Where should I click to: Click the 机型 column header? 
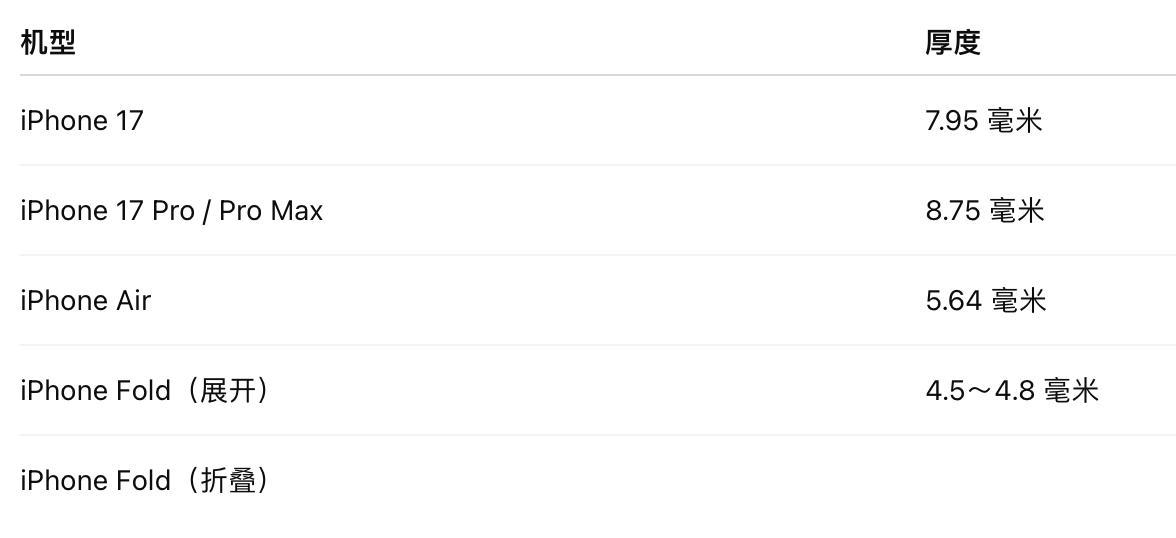point(47,42)
